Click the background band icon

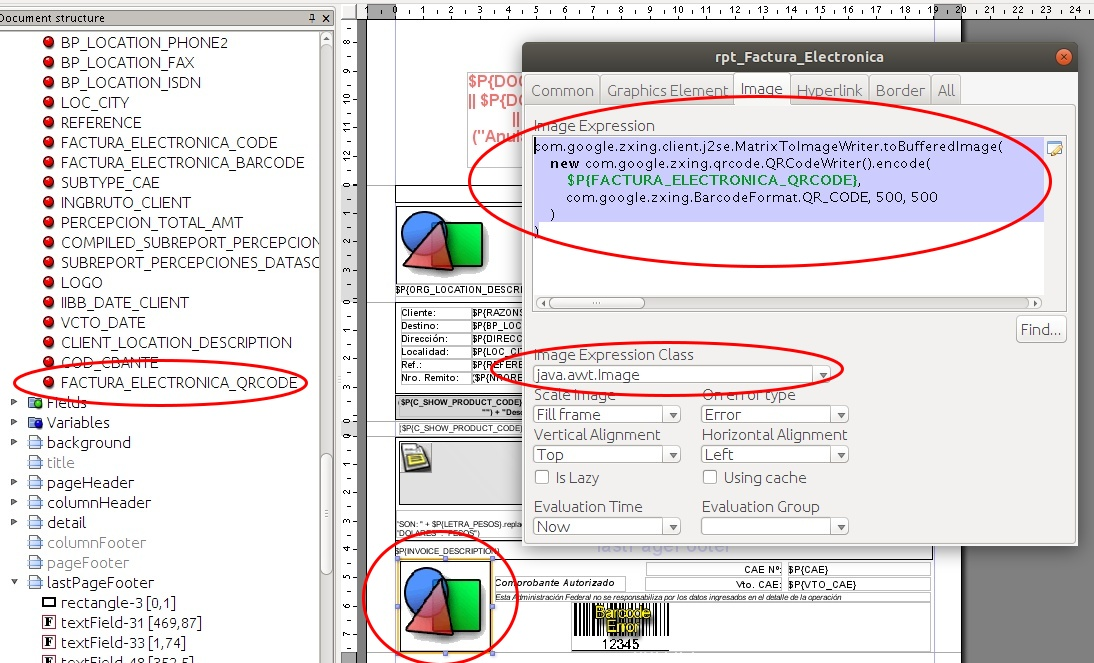[x=35, y=442]
